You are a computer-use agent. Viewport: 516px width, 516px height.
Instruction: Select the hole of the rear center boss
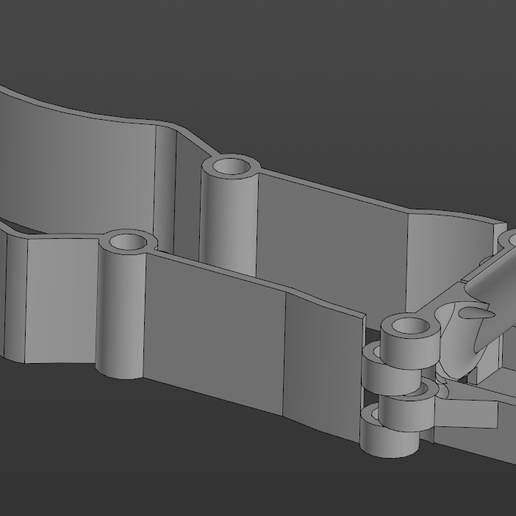[231, 166]
